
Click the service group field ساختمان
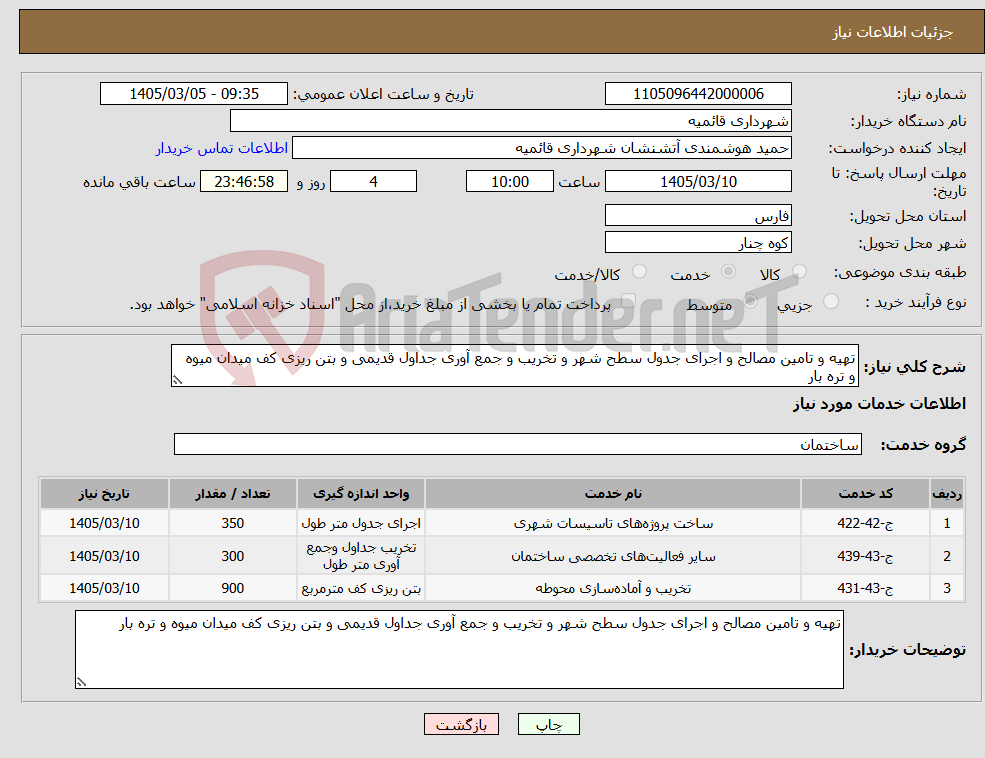point(518,445)
